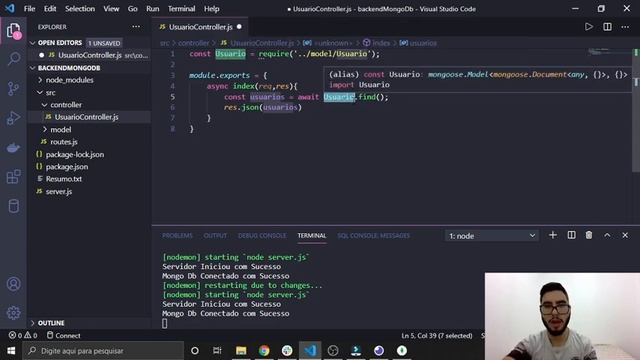The height and width of the screenshot is (360, 640).
Task: Switch to the Output panel tab
Action: (x=215, y=236)
